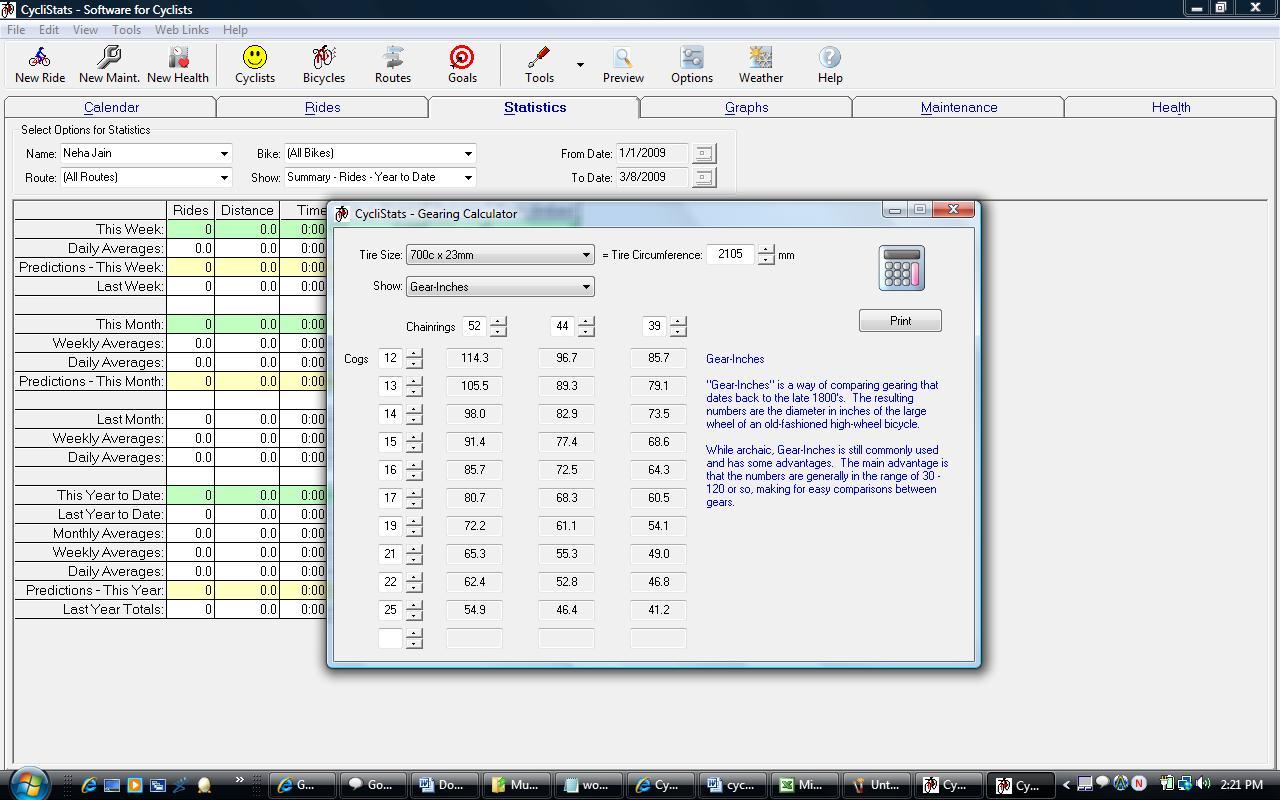Screen dimensions: 1280x800
Task: Click the To Date 3/8/2009 field
Action: (653, 177)
